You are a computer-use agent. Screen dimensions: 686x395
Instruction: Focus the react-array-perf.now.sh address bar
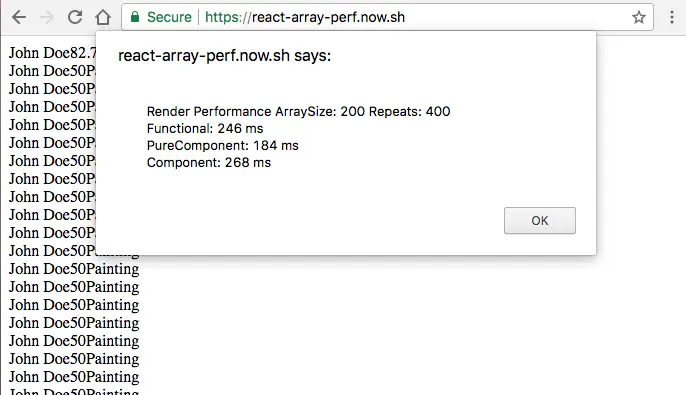387,17
